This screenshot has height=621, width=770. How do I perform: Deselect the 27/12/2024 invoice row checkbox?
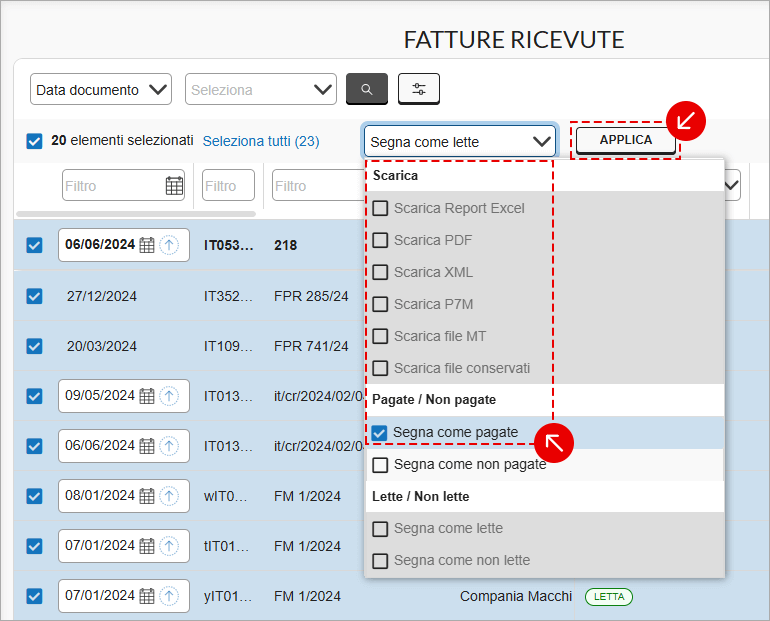[x=34, y=296]
